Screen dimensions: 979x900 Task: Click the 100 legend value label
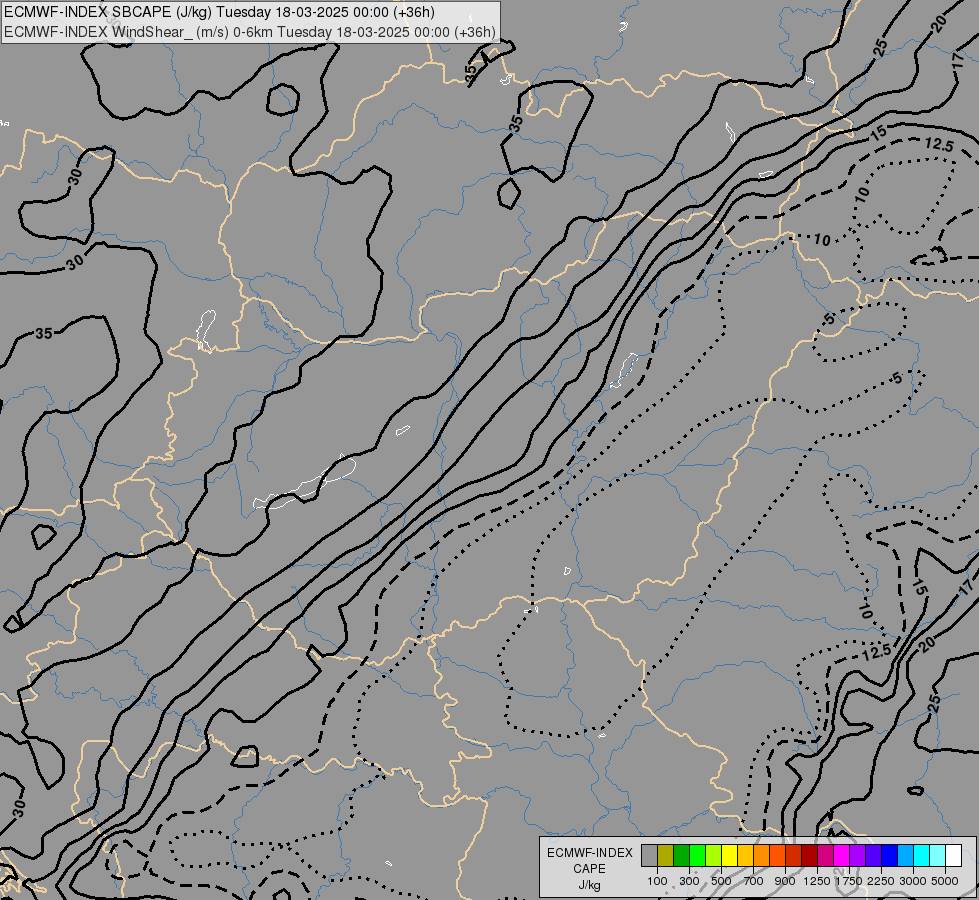pos(657,881)
